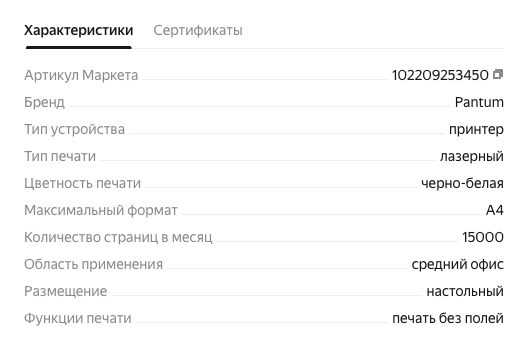Click the настольный placement value
Screen dimensions: 528x362
point(465,291)
